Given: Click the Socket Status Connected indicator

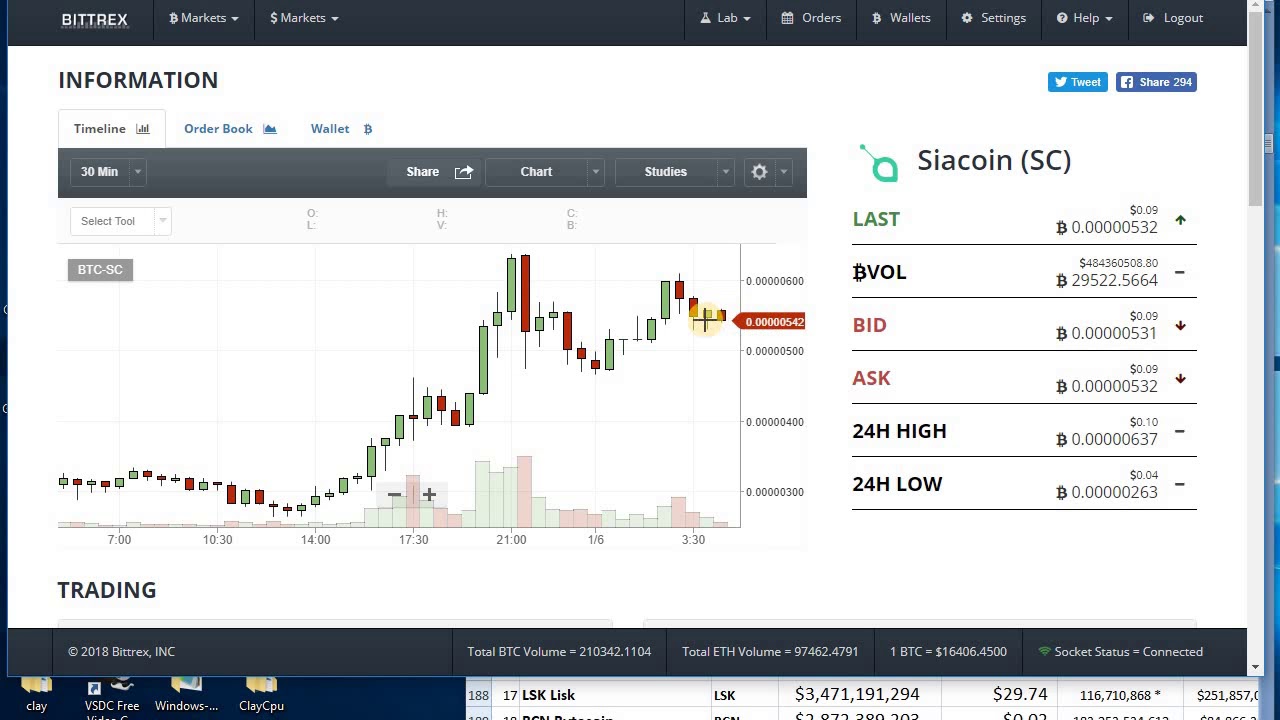Looking at the screenshot, I should point(1120,652).
